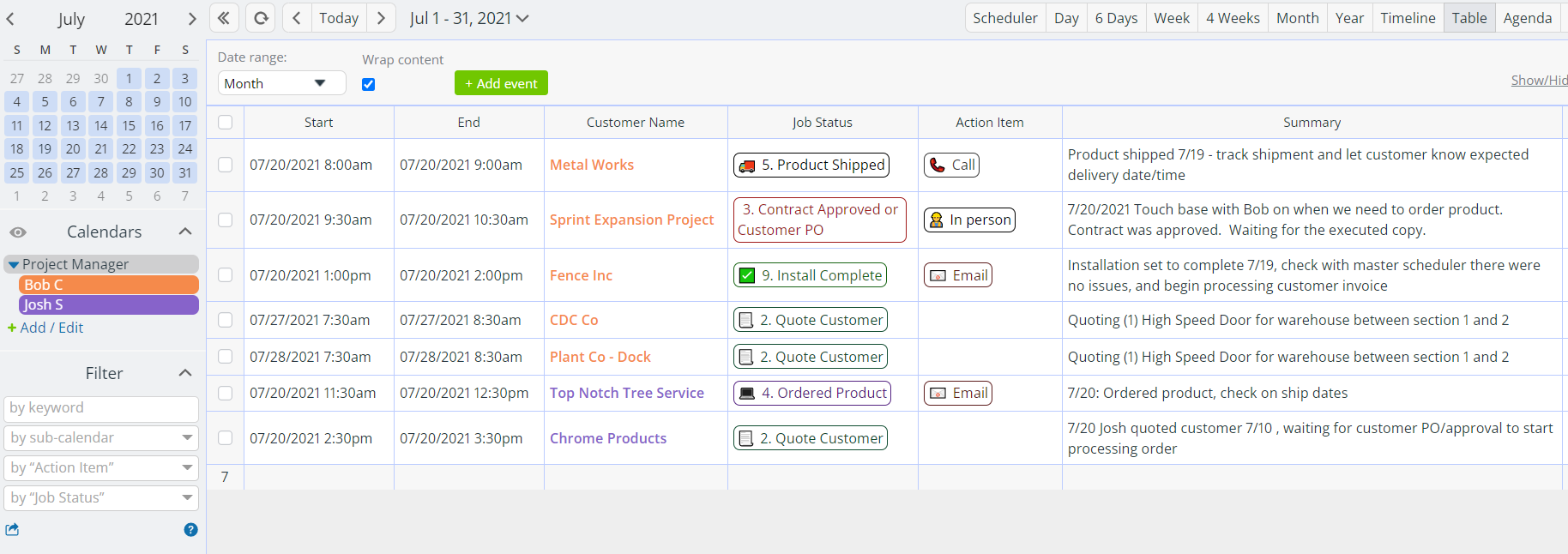Click the plus icon beside Add / Edit
The width and height of the screenshot is (1568, 554).
12,328
